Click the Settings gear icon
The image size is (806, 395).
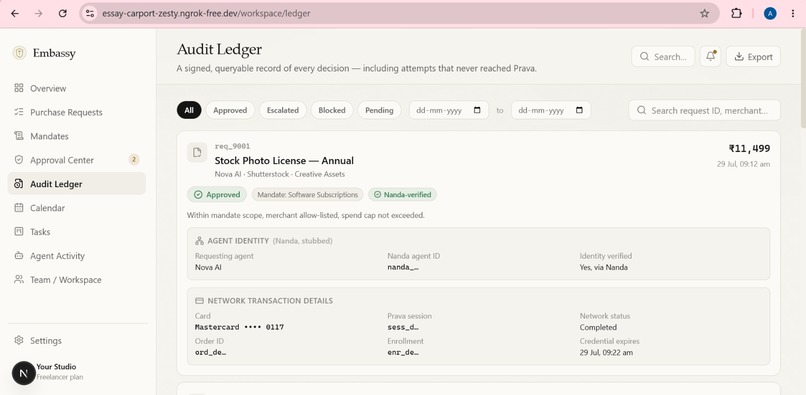click(x=19, y=340)
